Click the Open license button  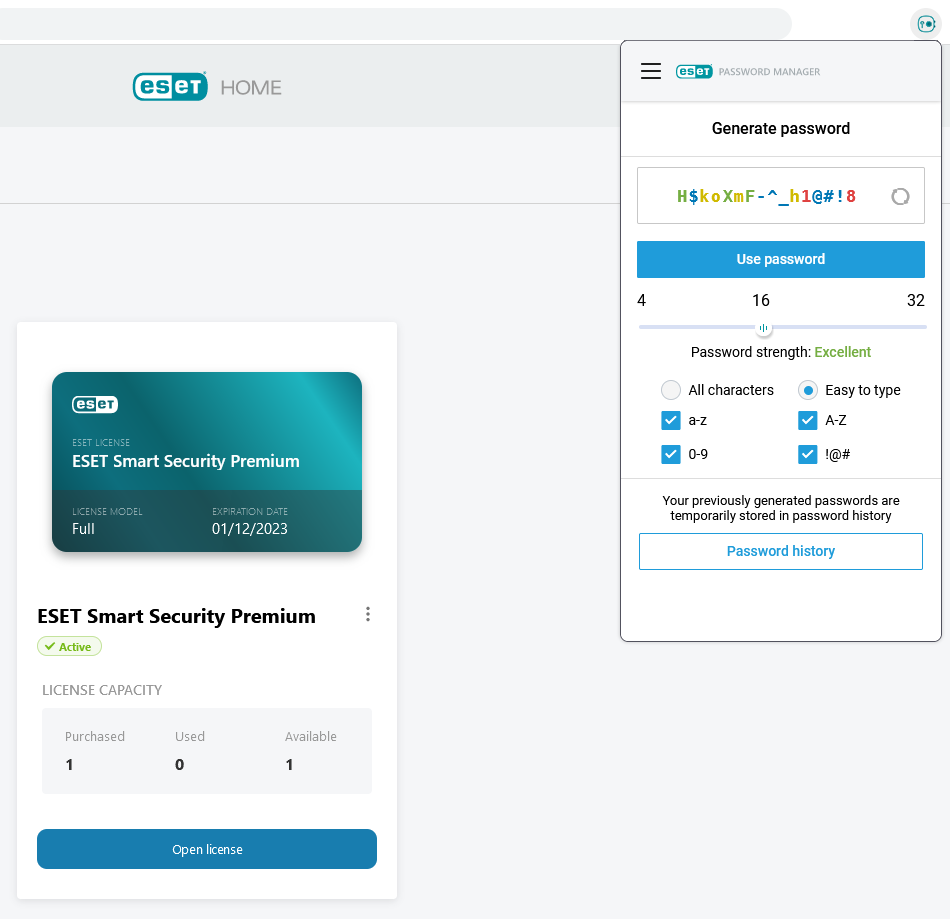click(207, 849)
